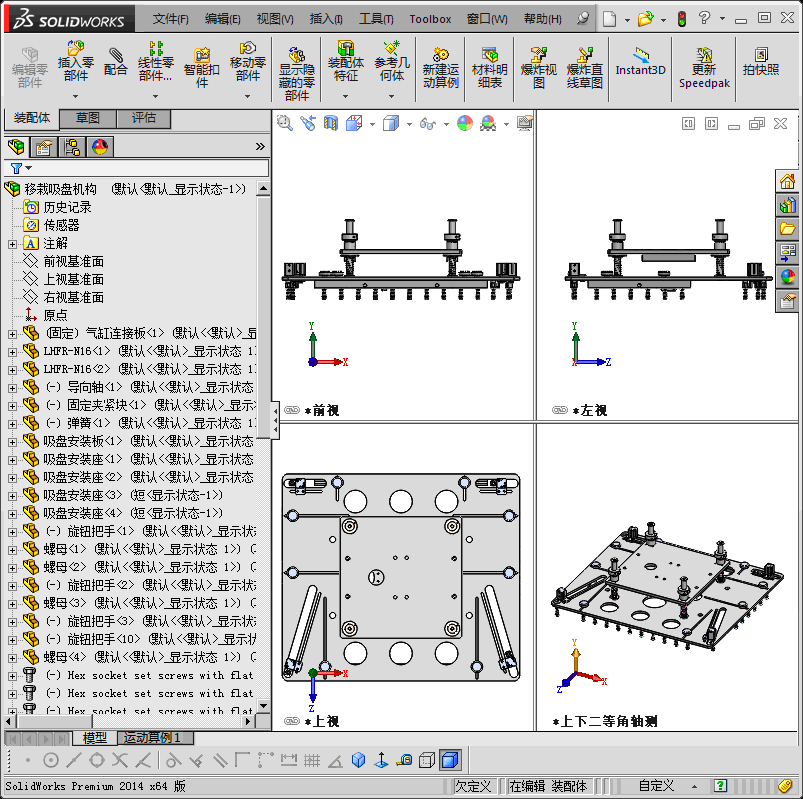The image size is (803, 799).
Task: Expand the 螺母<3> tree node
Action: click(12, 604)
